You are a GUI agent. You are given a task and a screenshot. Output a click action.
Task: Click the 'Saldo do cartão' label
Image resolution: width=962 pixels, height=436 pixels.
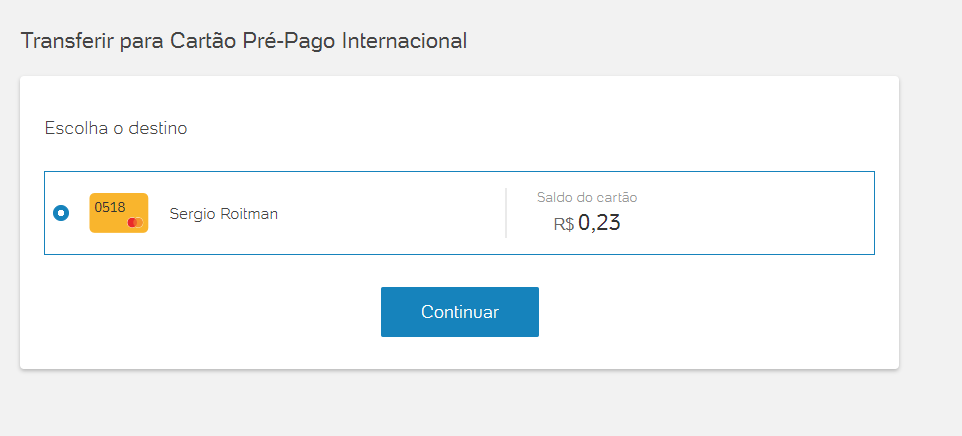click(587, 197)
